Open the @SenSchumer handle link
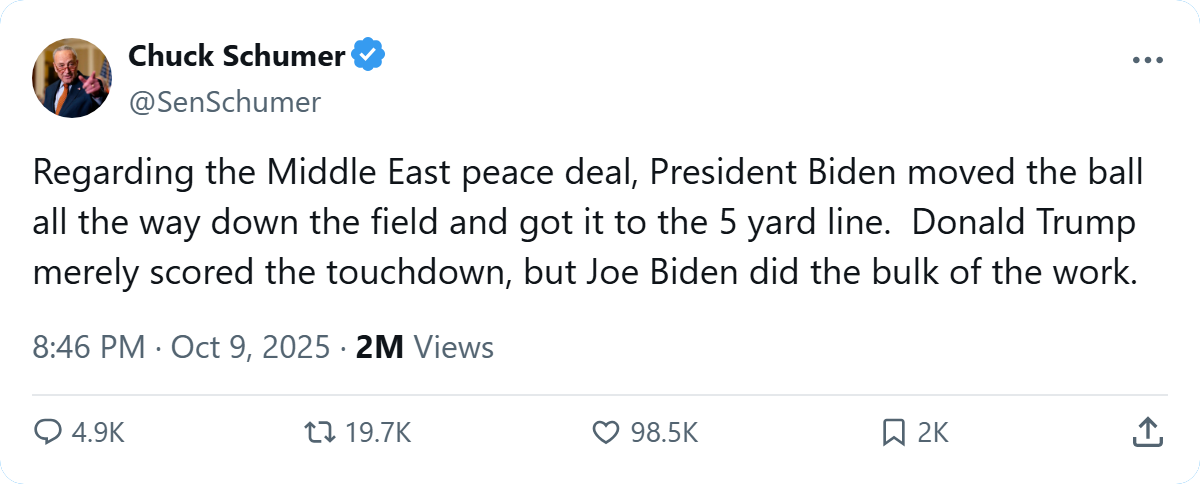Viewport: 1200px width, 484px height. click(x=224, y=102)
